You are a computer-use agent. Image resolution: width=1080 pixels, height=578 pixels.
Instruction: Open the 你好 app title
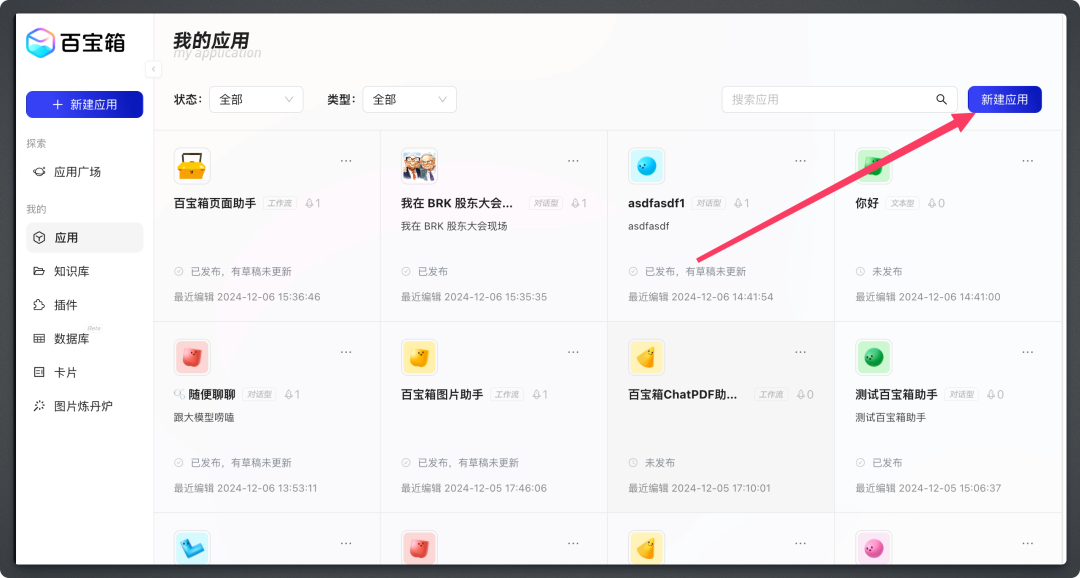point(867,203)
